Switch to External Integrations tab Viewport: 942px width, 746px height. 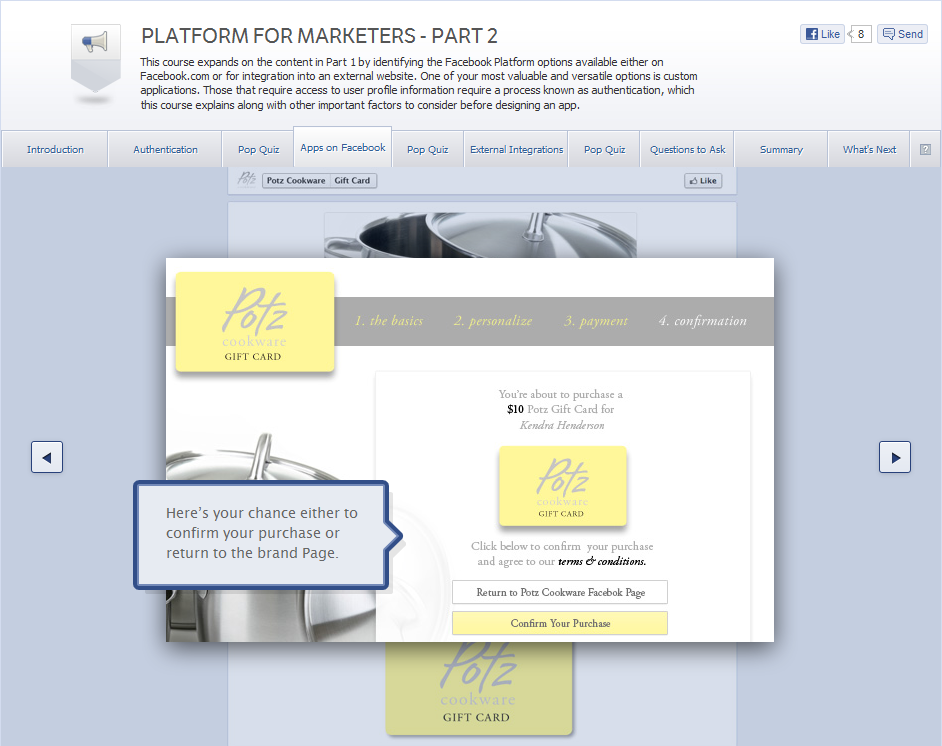[x=517, y=150]
